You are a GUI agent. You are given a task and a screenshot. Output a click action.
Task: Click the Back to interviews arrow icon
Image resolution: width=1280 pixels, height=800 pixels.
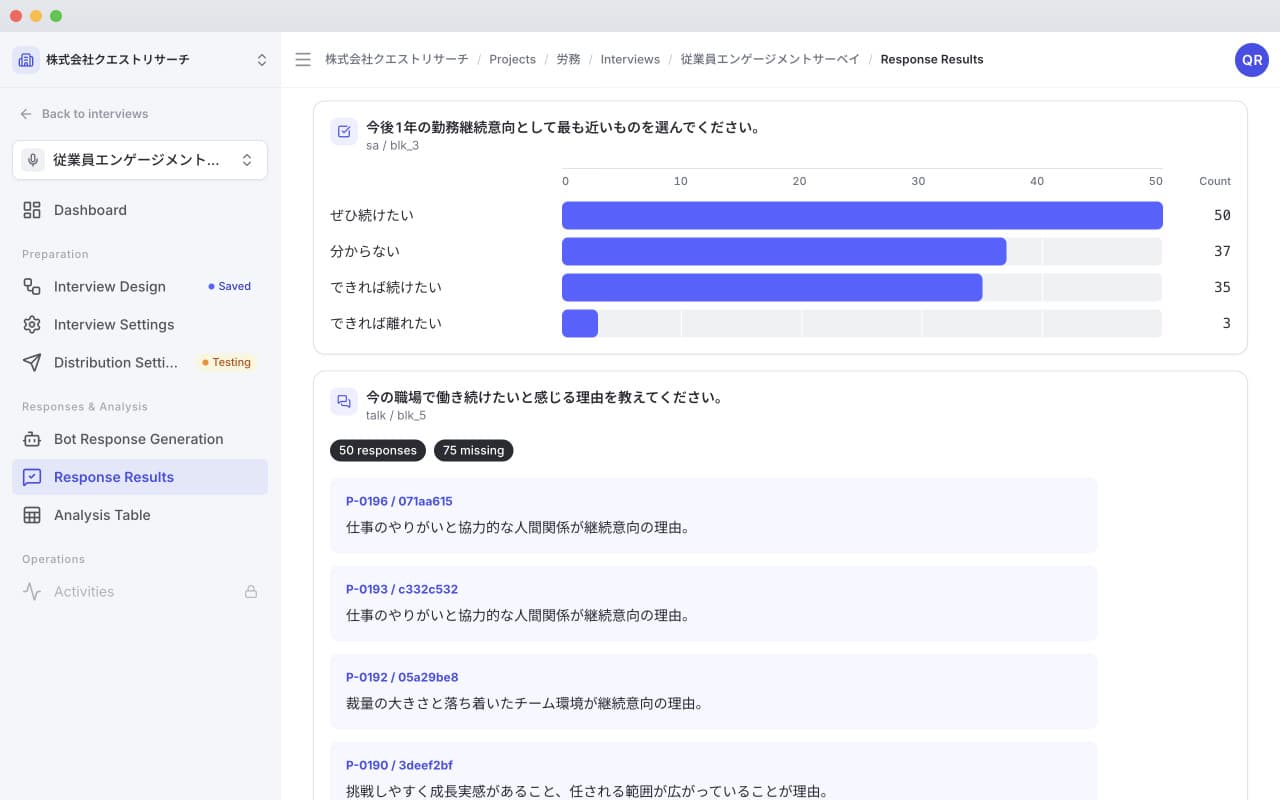point(26,114)
